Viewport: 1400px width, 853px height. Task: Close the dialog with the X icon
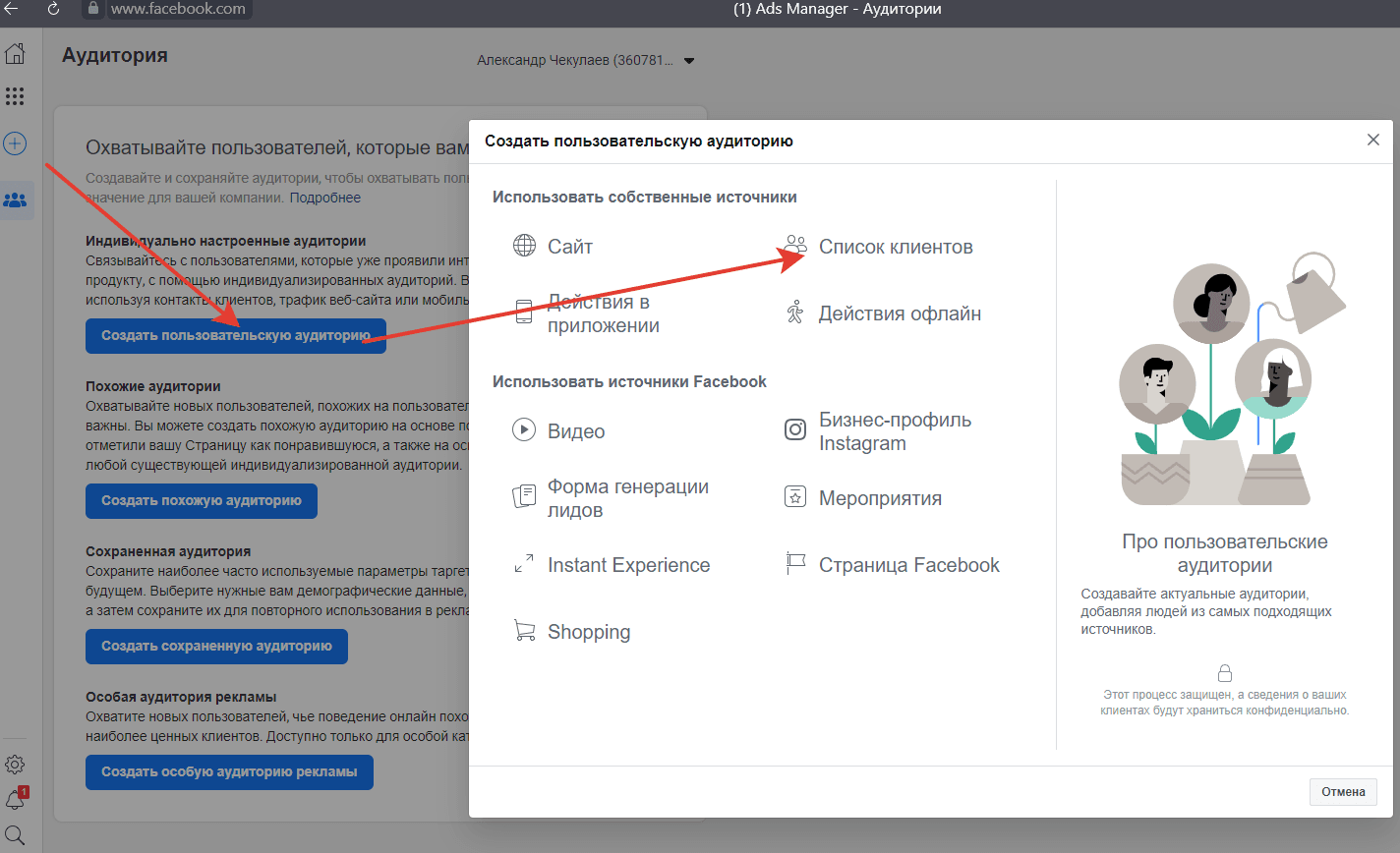[1373, 140]
